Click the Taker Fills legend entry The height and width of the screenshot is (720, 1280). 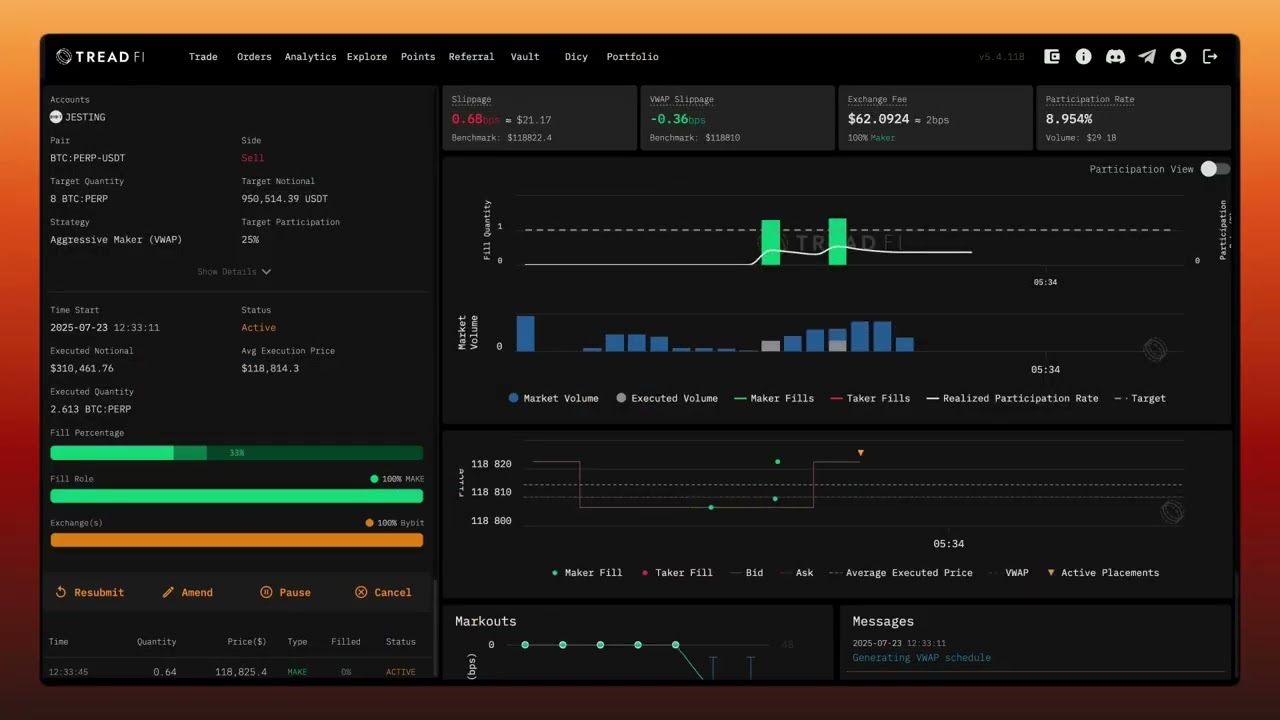871,398
